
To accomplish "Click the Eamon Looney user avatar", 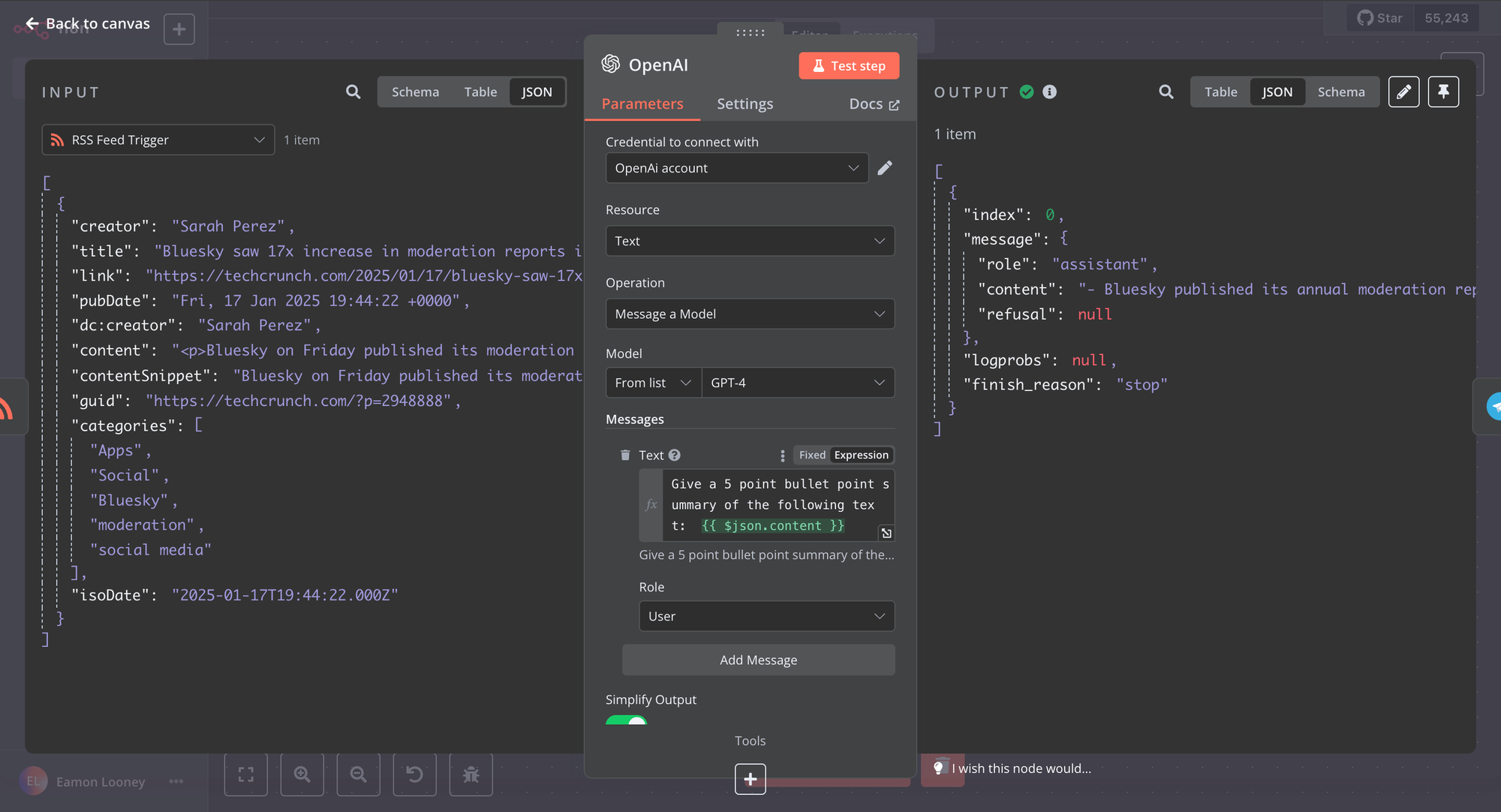I will (33, 781).
